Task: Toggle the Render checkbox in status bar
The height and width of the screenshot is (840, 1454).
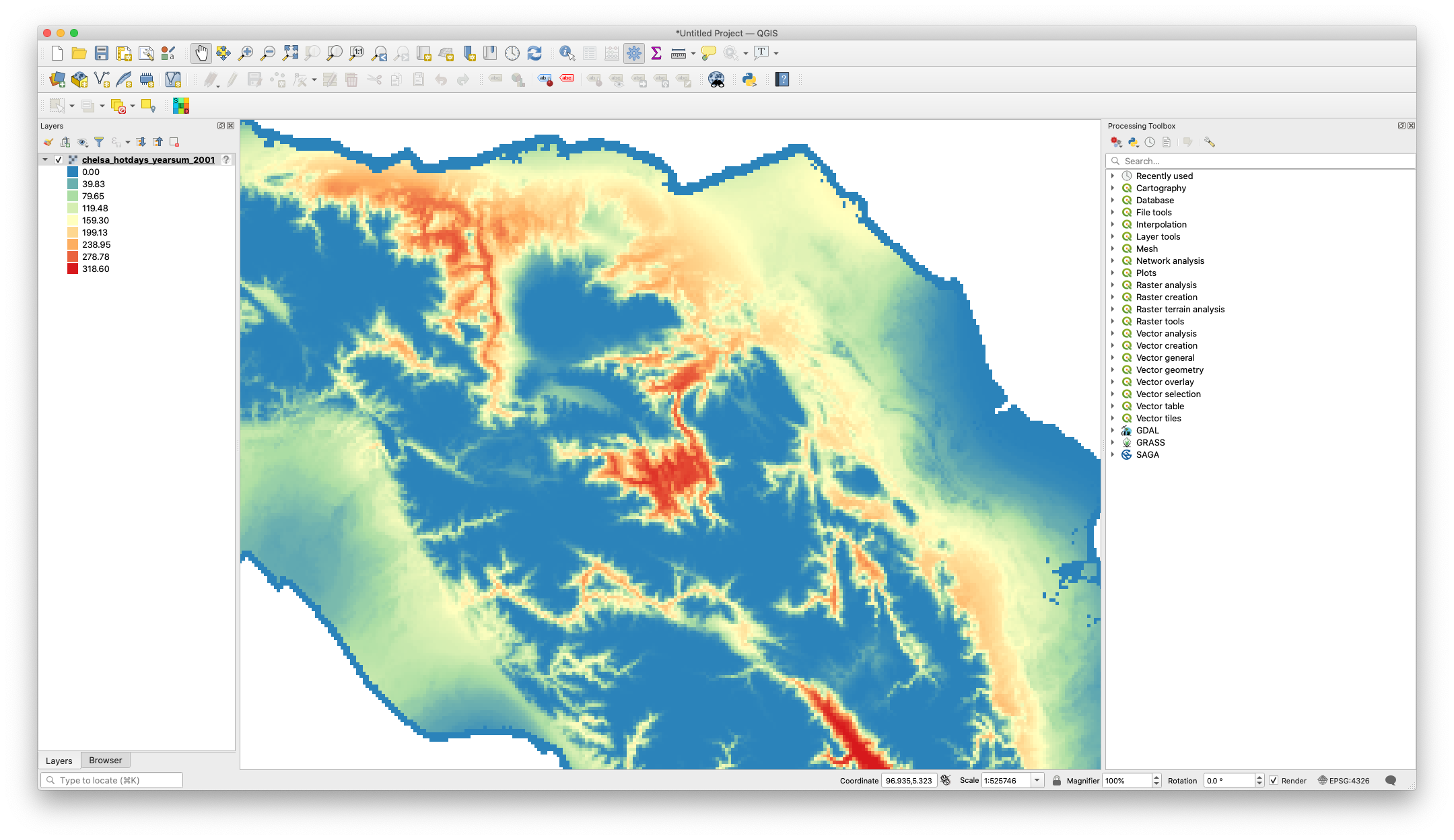Action: [x=1274, y=780]
